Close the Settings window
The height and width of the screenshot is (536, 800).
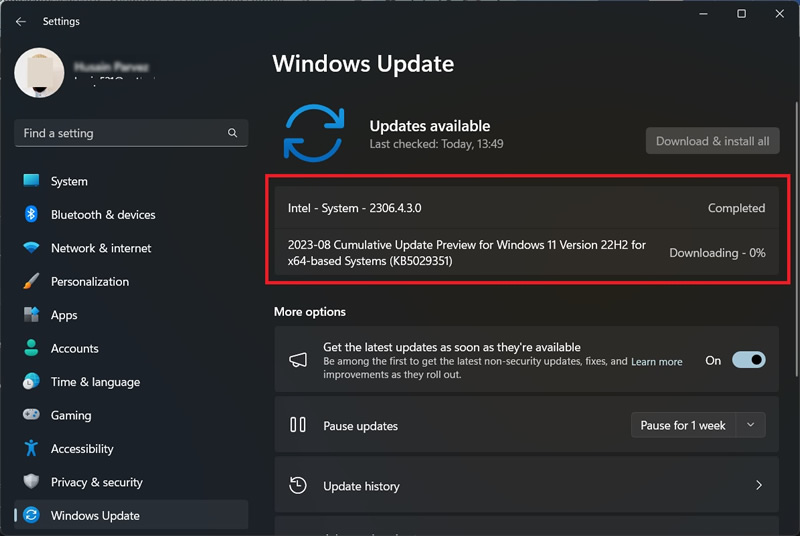pos(780,14)
